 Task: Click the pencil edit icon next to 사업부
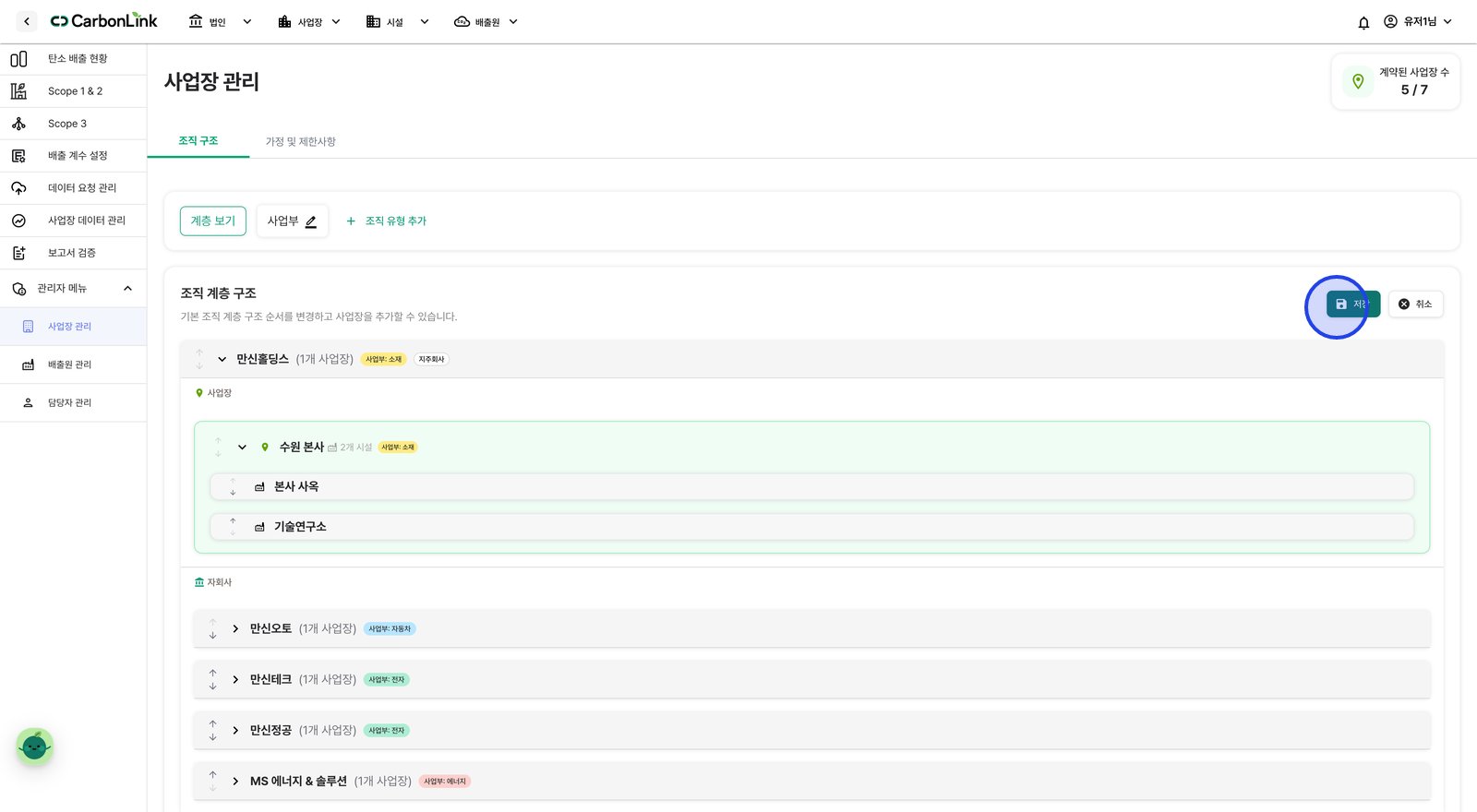[311, 221]
